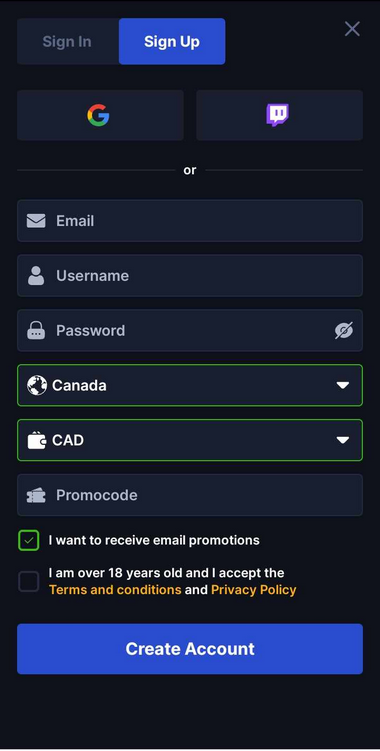Viewport: 380px width, 751px height.
Task: Click the envelope icon in Email field
Action: coord(36,221)
